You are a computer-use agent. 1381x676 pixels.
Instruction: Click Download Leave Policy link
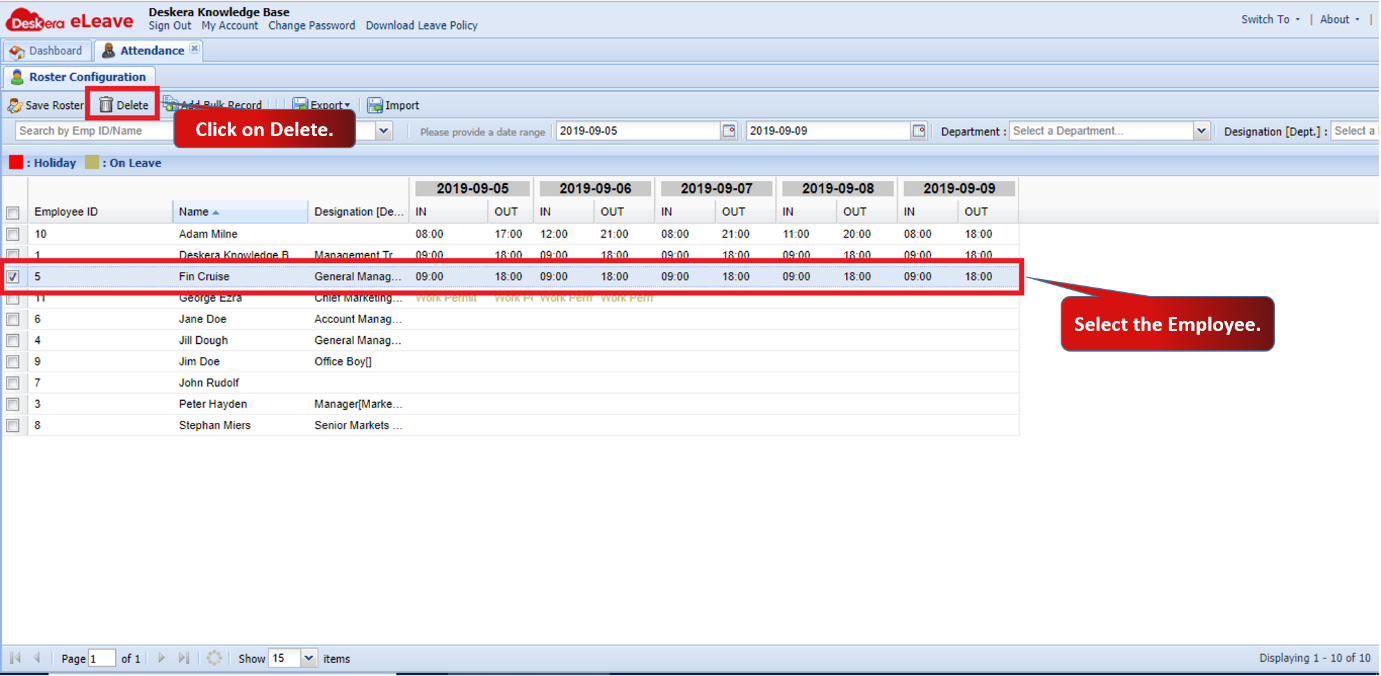(x=422, y=26)
